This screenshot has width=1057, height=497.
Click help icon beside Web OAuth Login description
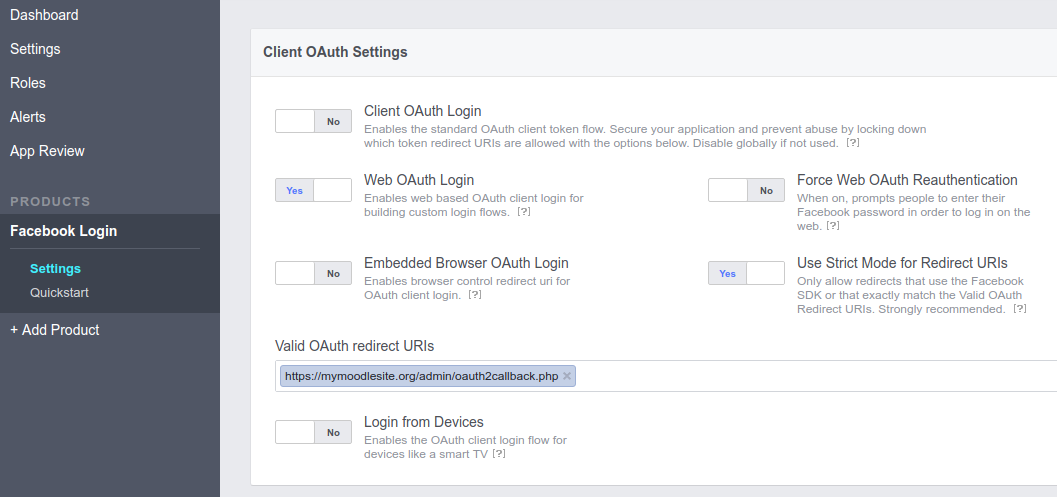523,213
